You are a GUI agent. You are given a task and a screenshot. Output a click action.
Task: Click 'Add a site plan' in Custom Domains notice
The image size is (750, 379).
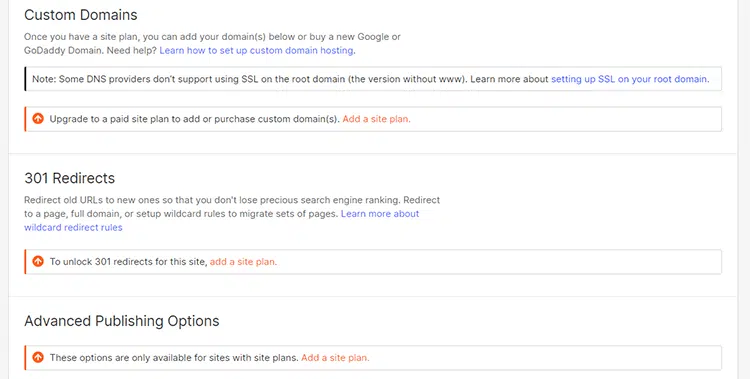(376, 119)
